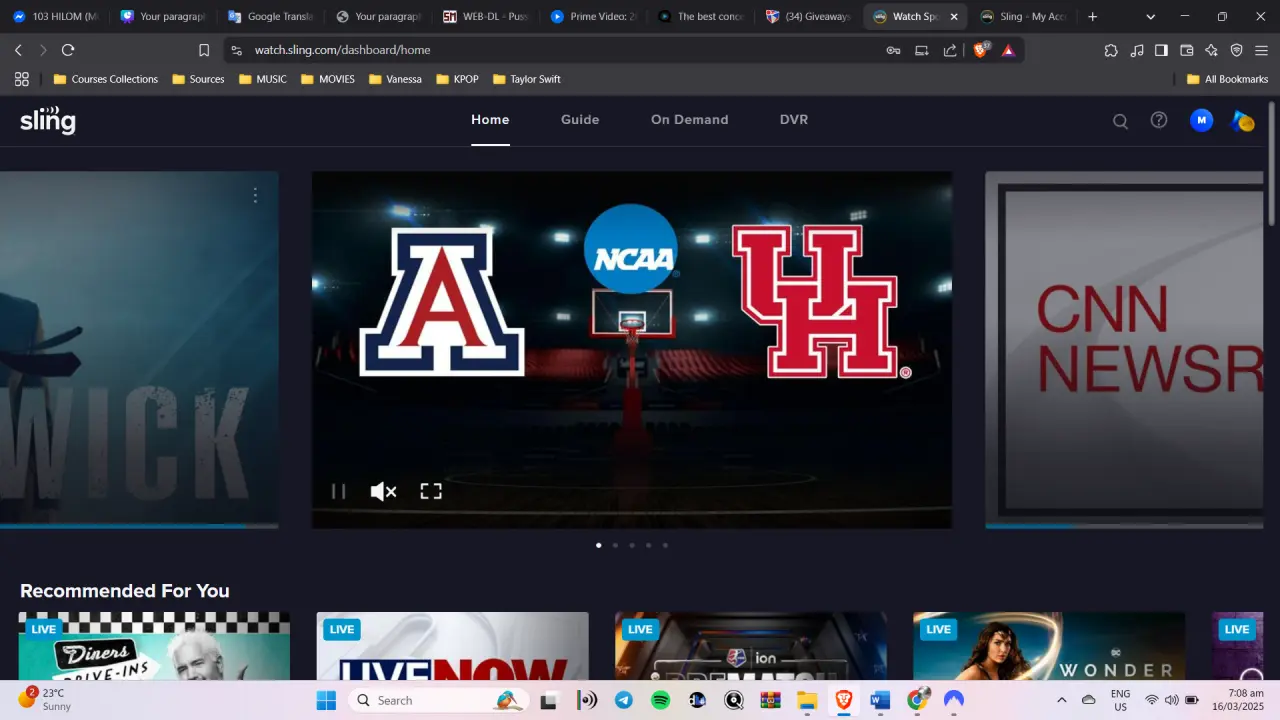Reload the Sling page
Screen dimensions: 1280x720
[68, 50]
